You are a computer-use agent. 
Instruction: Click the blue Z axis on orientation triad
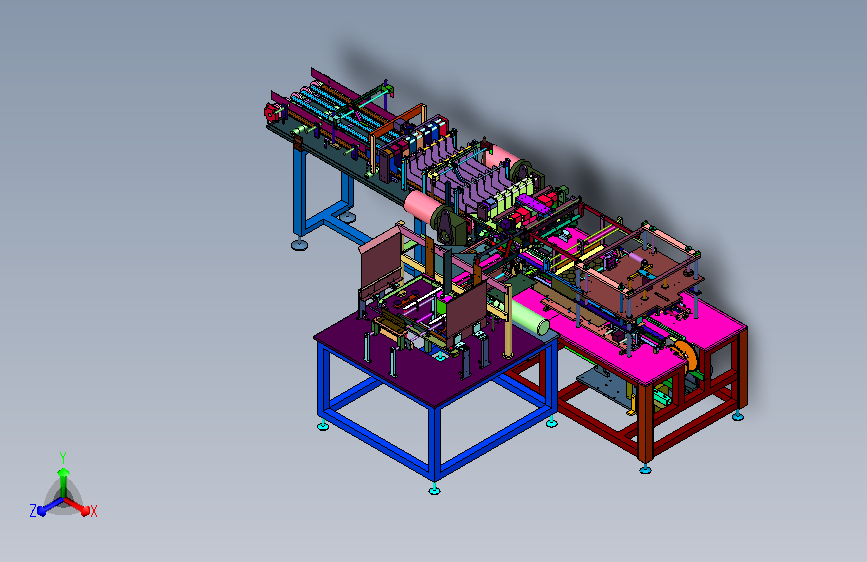point(44,508)
